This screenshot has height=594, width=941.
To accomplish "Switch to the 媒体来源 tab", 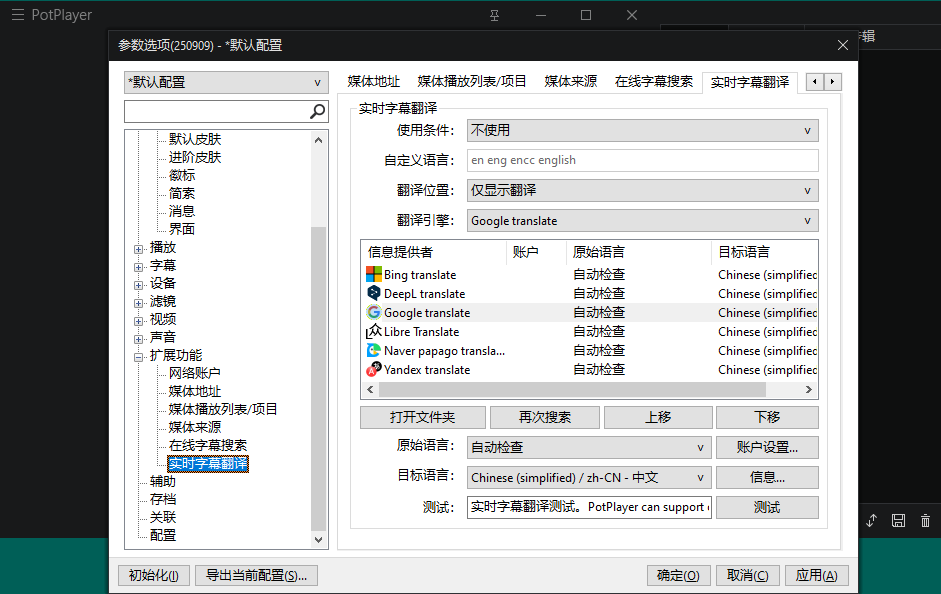I will [x=571, y=82].
